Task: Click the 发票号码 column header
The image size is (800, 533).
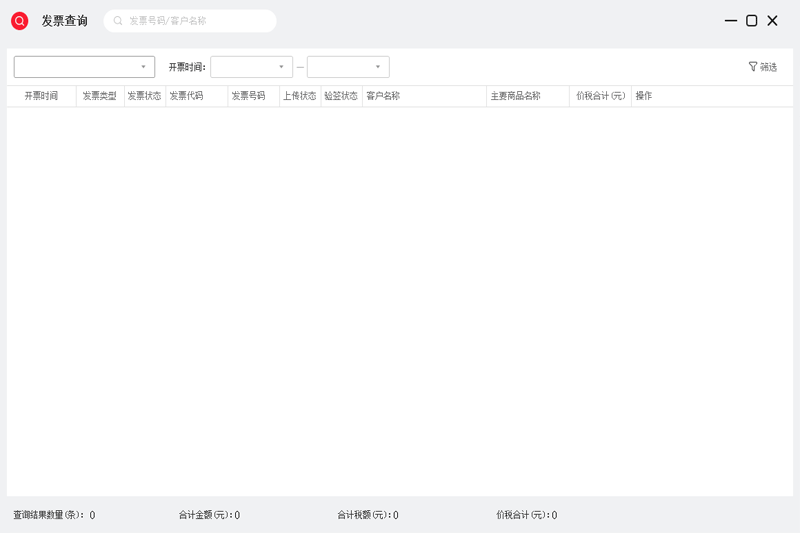Action: tap(254, 96)
